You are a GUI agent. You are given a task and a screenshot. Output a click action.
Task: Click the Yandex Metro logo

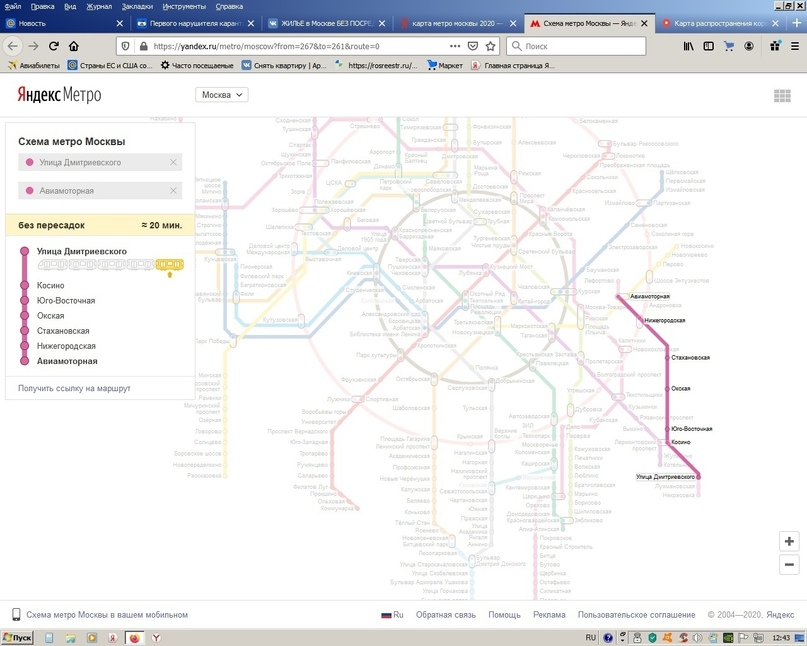(59, 95)
